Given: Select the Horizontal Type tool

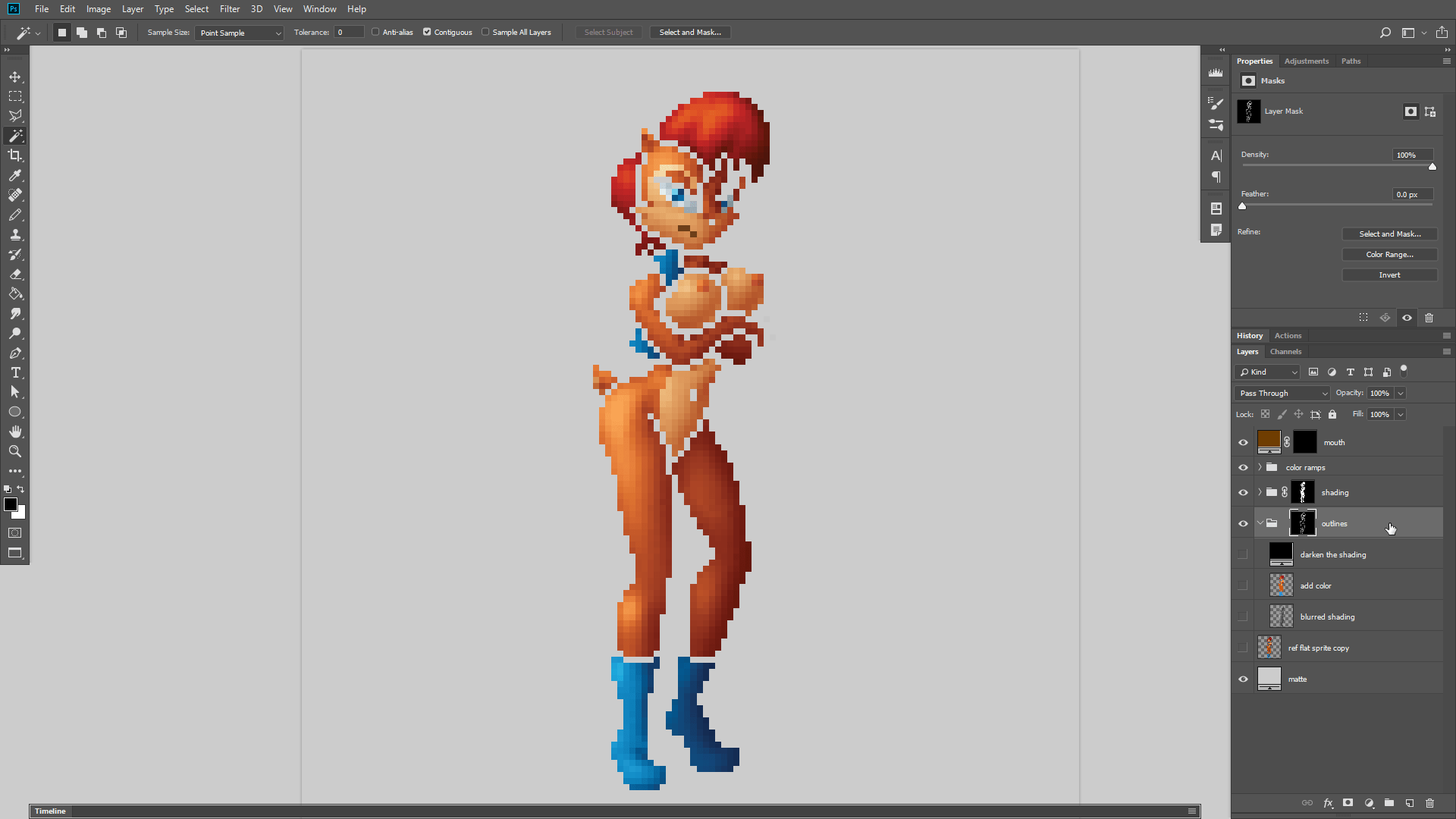Looking at the screenshot, I should pos(15,372).
